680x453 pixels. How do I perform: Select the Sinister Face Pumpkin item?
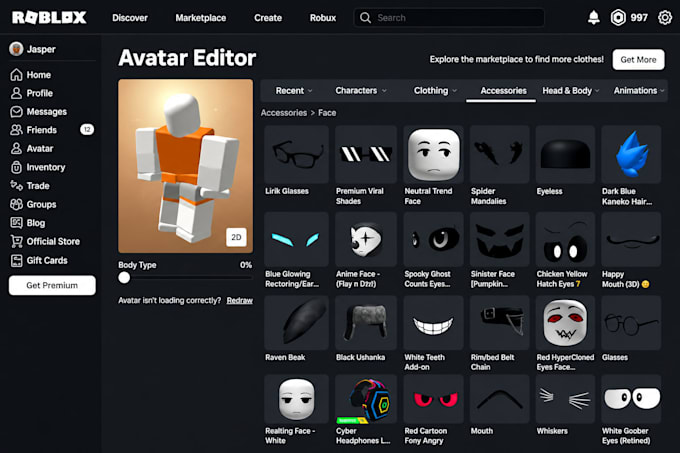tap(500, 239)
